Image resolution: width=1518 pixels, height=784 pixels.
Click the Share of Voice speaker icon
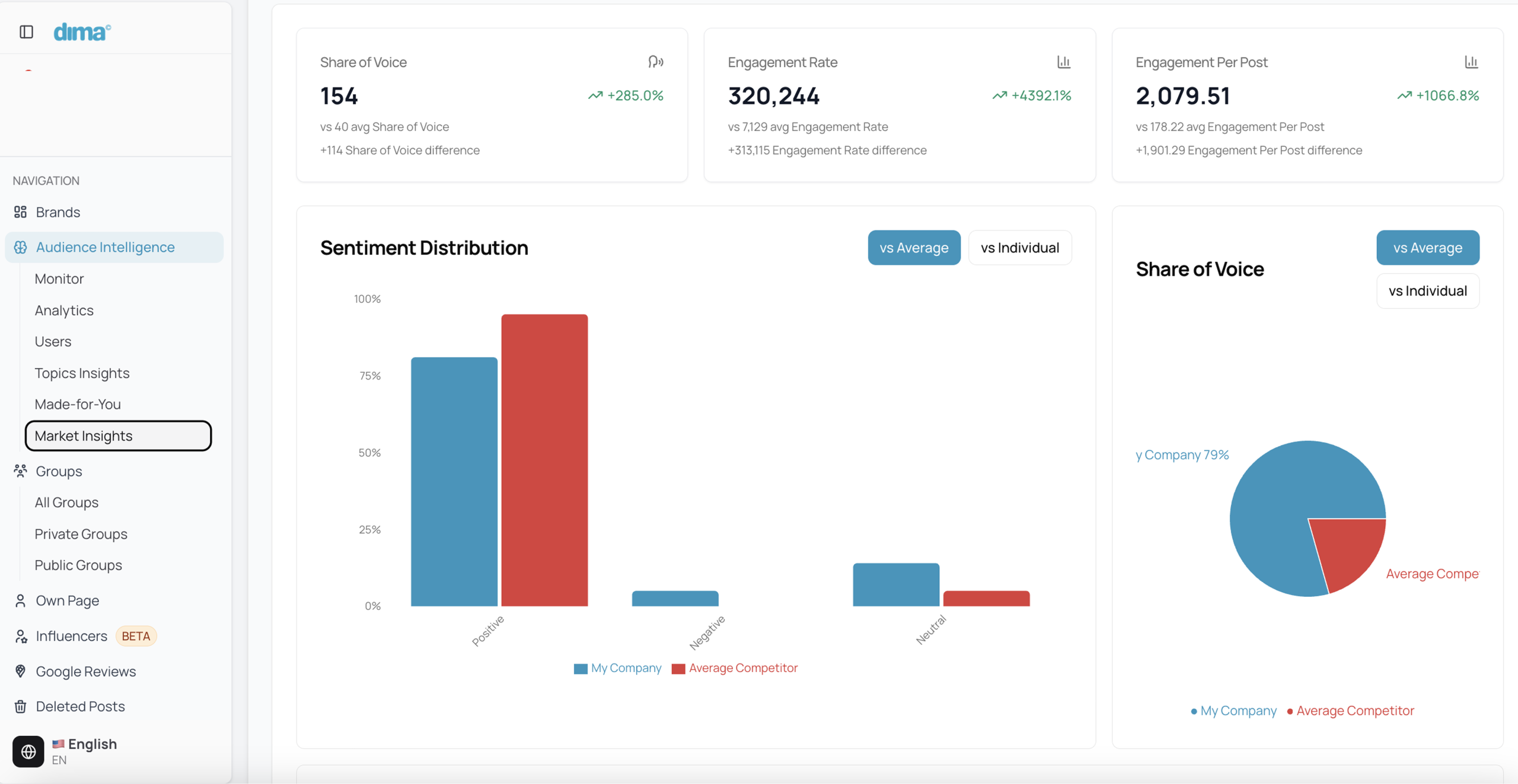[655, 62]
